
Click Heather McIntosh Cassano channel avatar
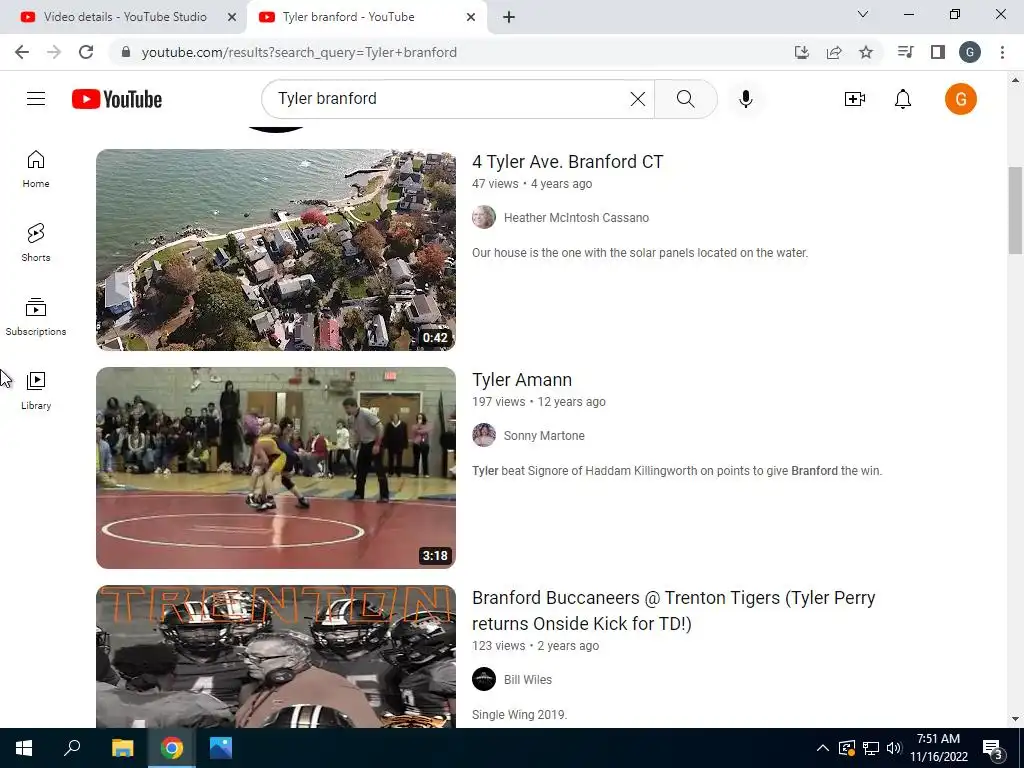[x=484, y=217]
